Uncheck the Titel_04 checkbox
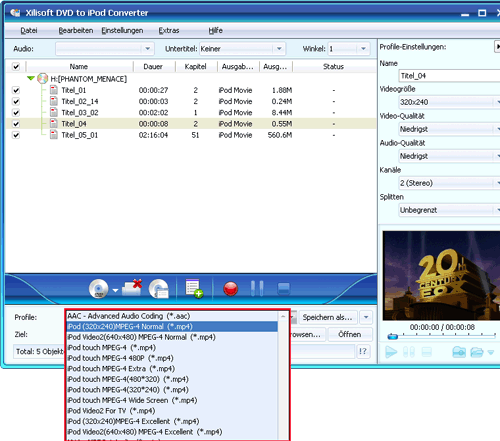The image size is (500, 441). tap(16, 124)
